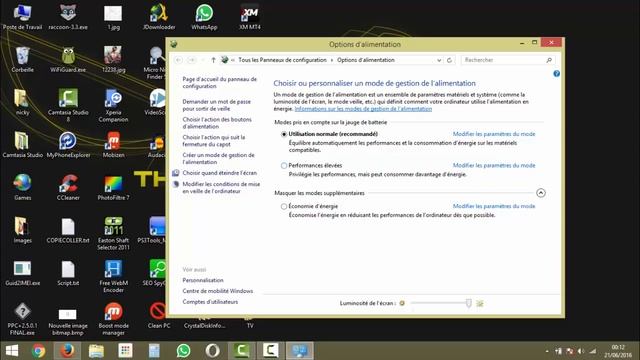Click the help question mark icon
Screen dimensions: 640x360
pos(556,74)
